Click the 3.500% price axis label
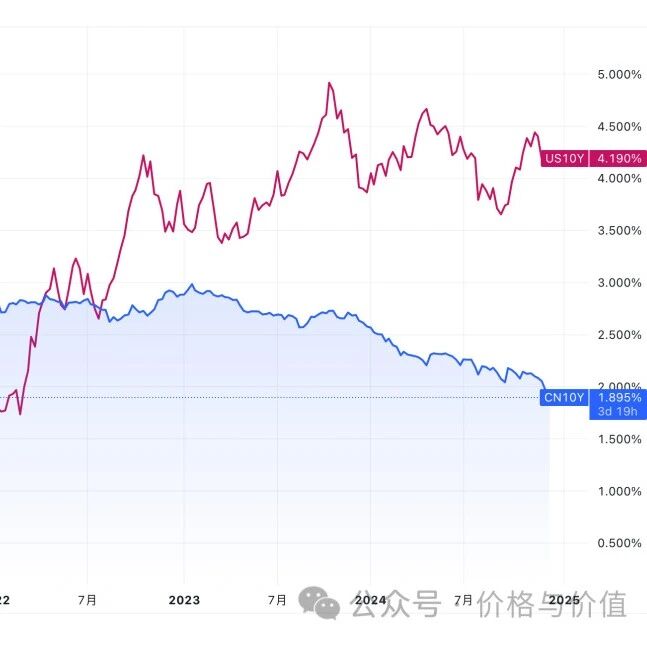 tap(617, 231)
